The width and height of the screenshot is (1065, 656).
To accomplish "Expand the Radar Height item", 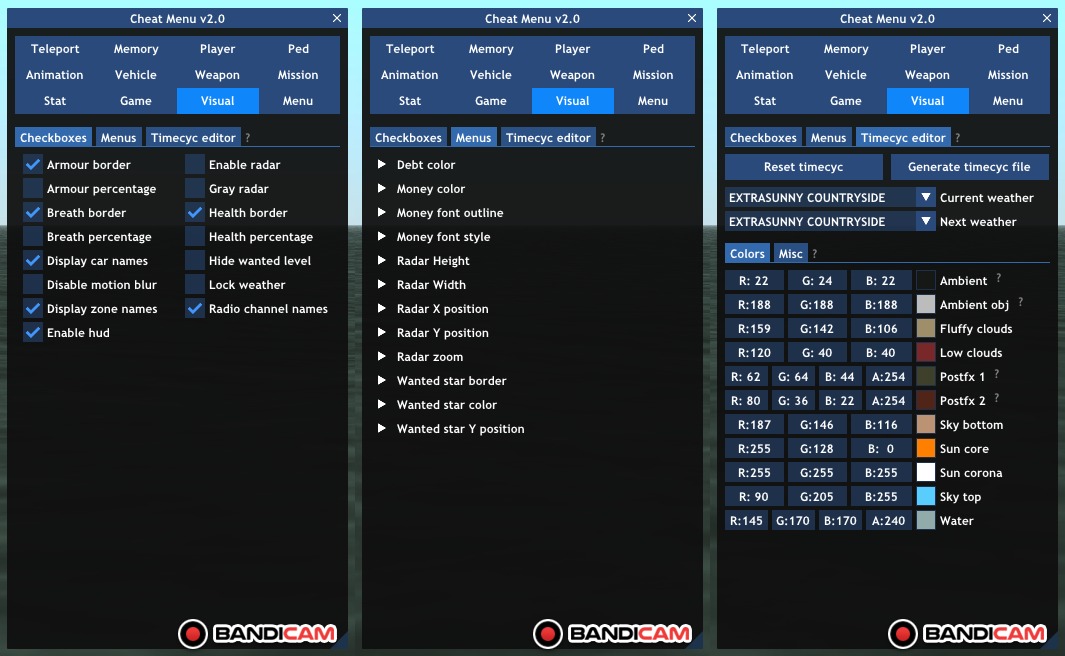I will (382, 260).
